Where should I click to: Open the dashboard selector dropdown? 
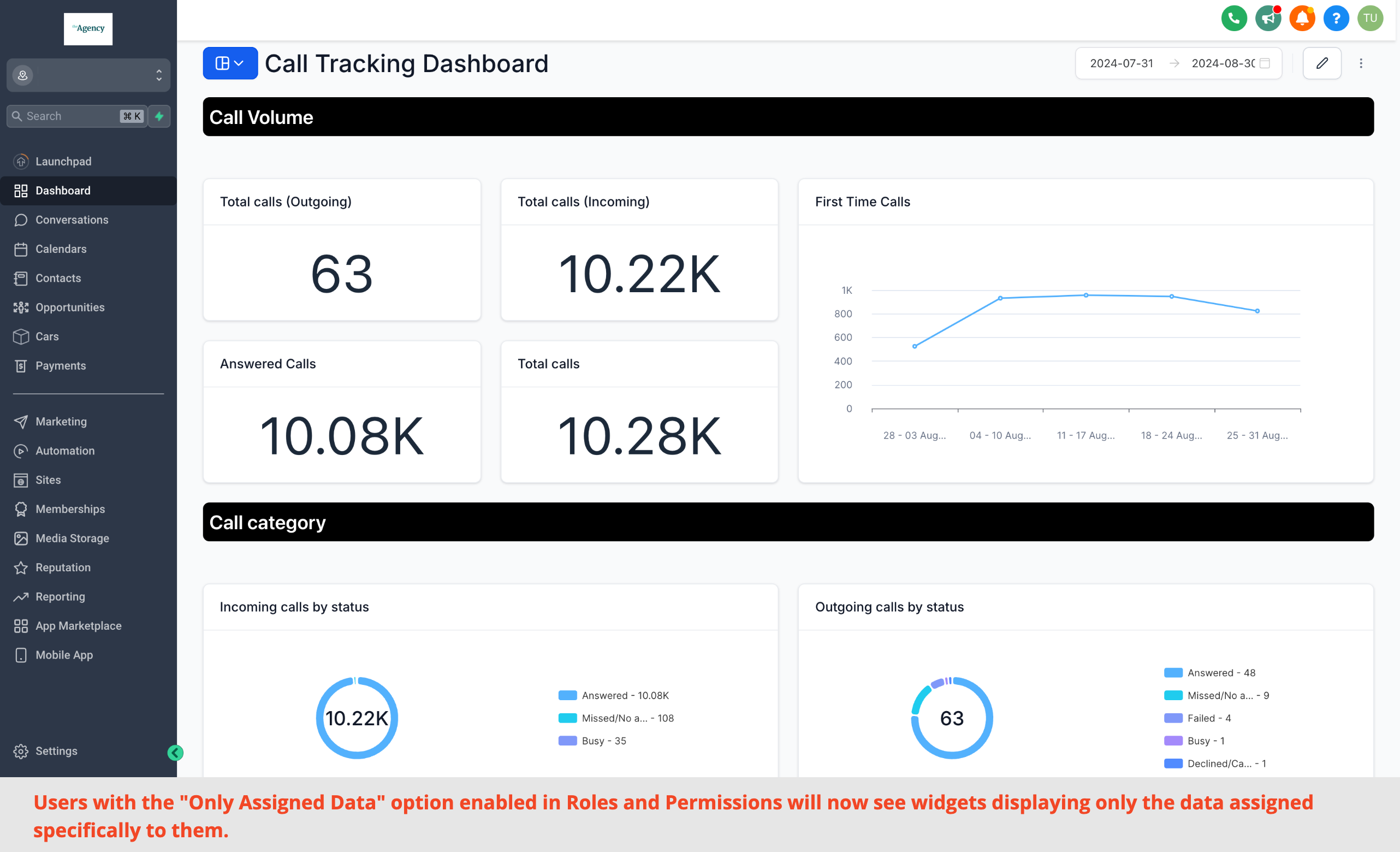(230, 63)
